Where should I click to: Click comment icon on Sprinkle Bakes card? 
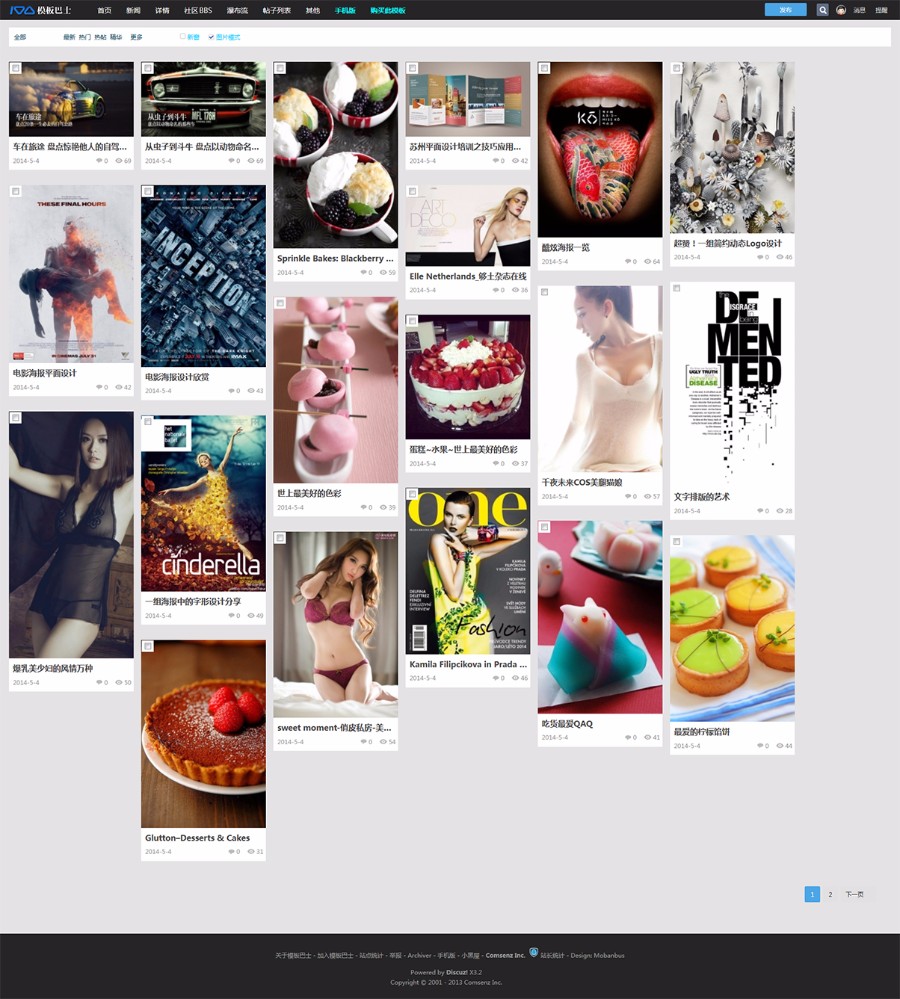point(364,273)
